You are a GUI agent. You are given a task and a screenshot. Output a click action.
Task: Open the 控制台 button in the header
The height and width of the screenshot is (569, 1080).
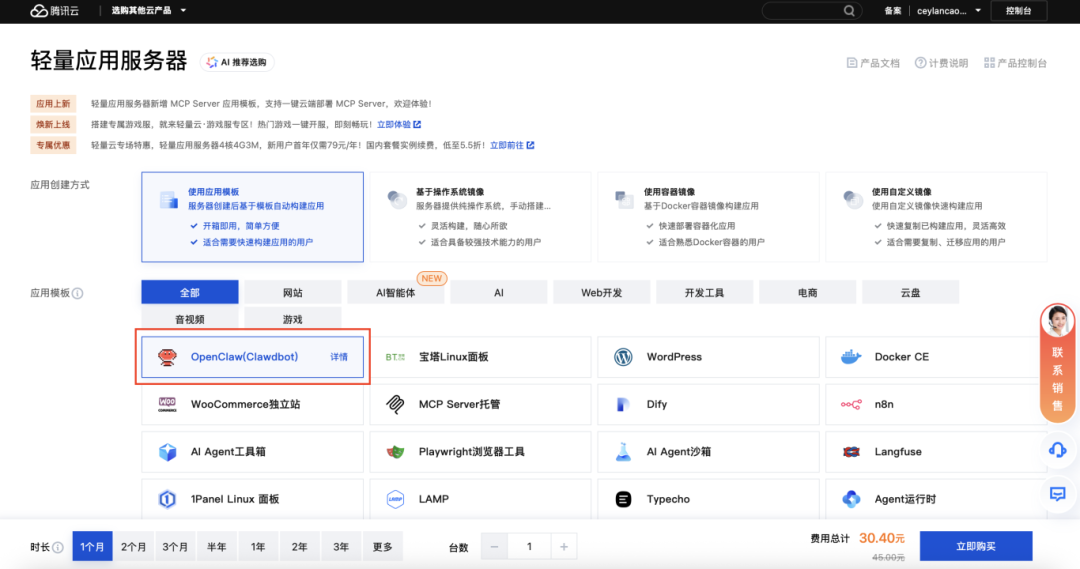1018,10
